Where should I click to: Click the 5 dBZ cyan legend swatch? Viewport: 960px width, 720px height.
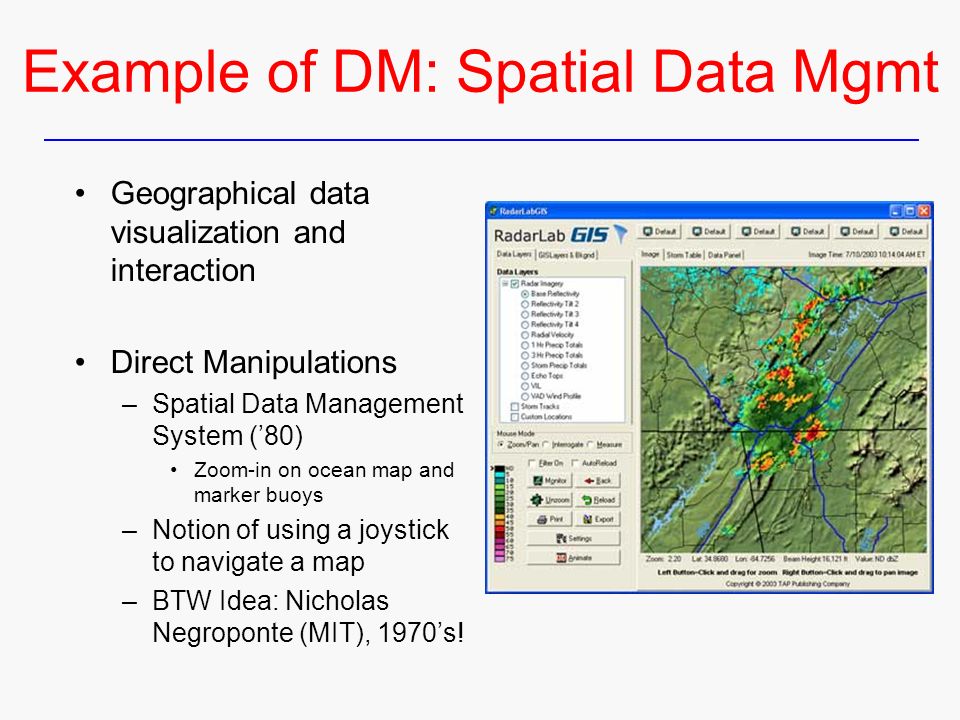coord(499,475)
